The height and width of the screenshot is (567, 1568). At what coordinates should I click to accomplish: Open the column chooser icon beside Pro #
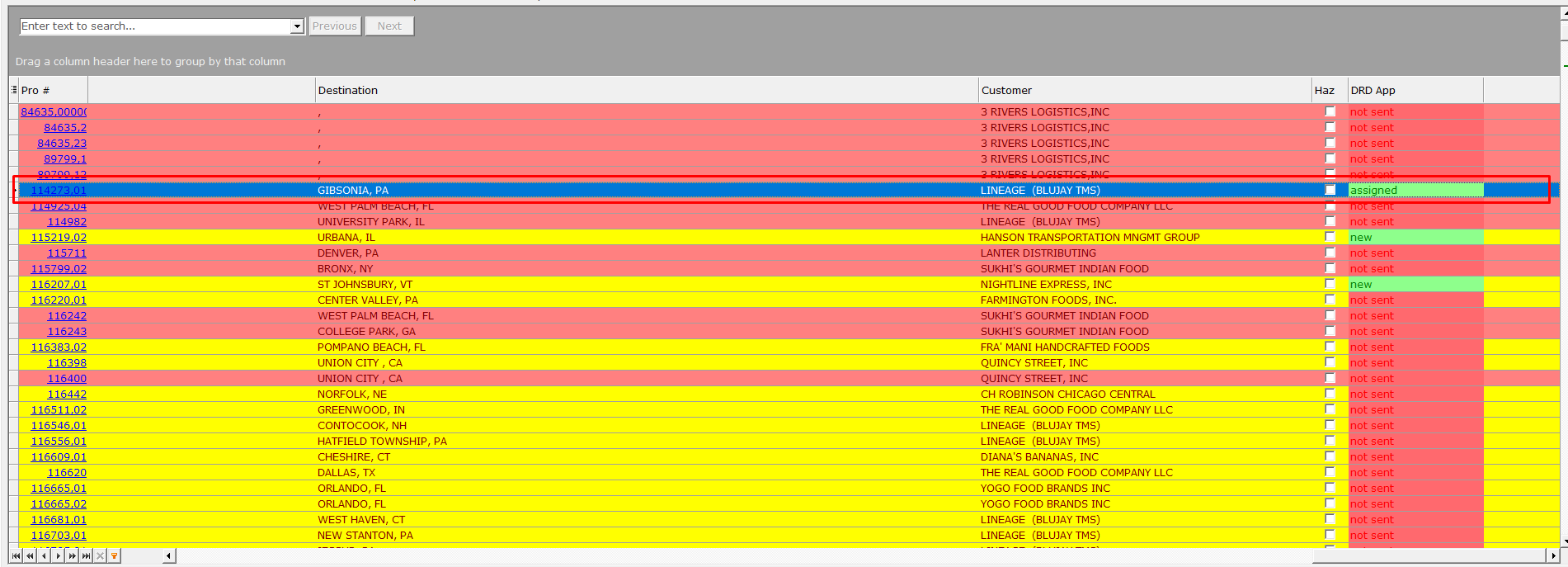tap(14, 90)
